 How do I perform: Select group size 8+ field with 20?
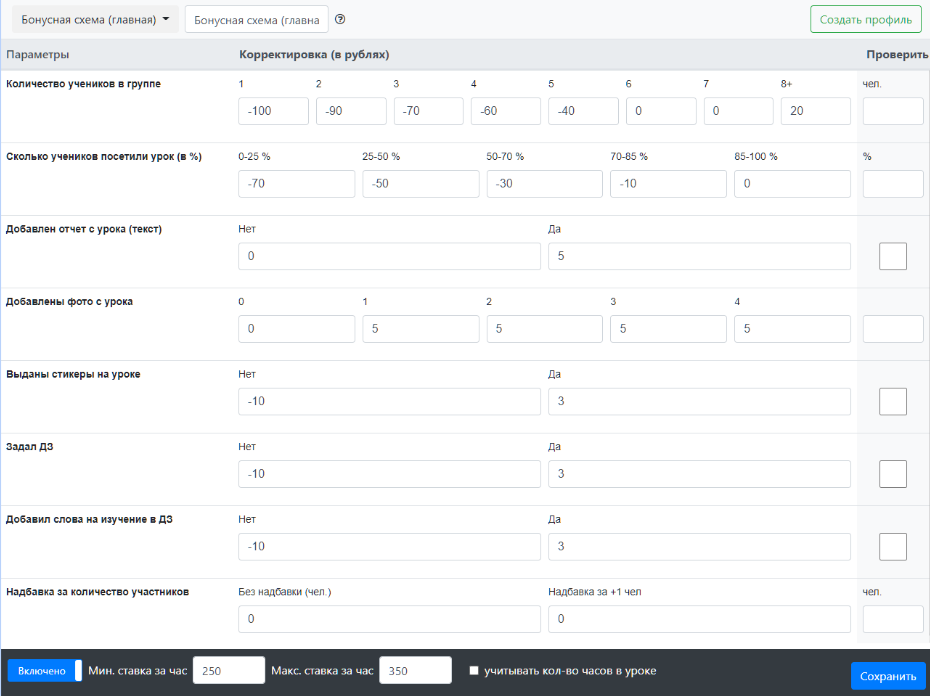816,111
